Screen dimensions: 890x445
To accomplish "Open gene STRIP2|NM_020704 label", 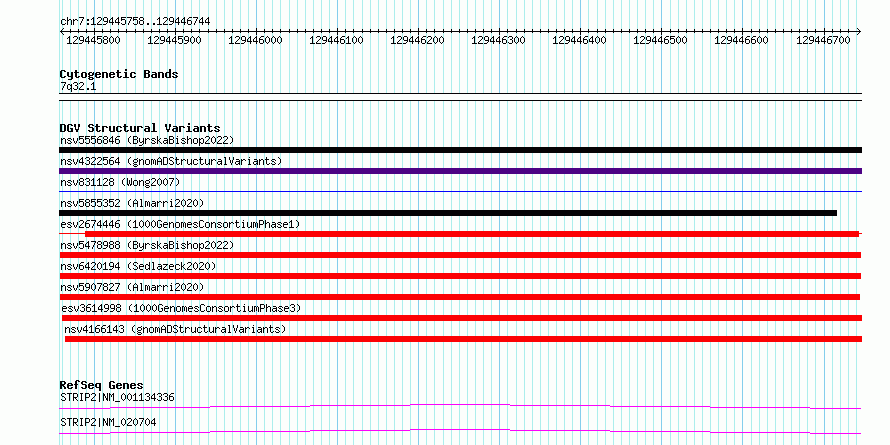I will point(108,422).
